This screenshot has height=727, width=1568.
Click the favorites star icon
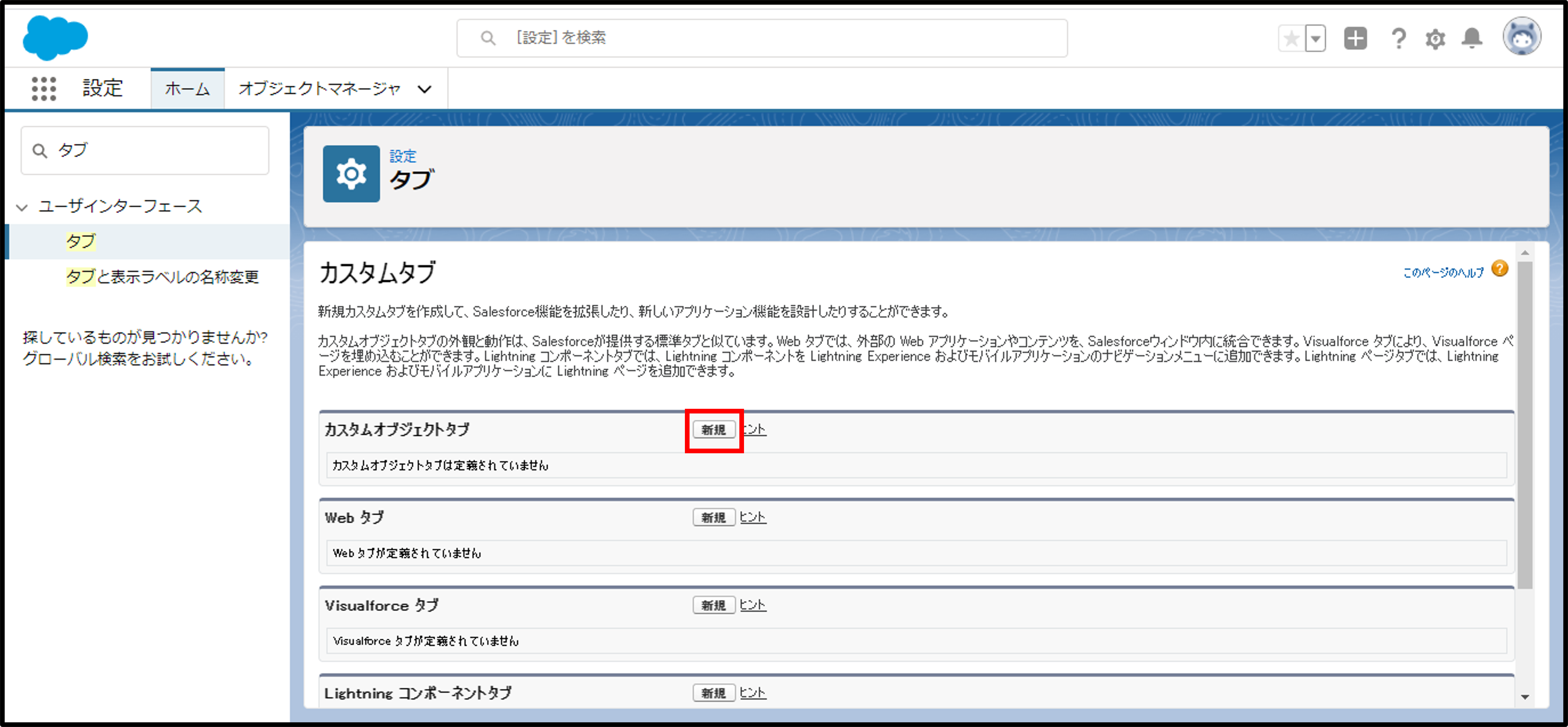click(x=1290, y=39)
